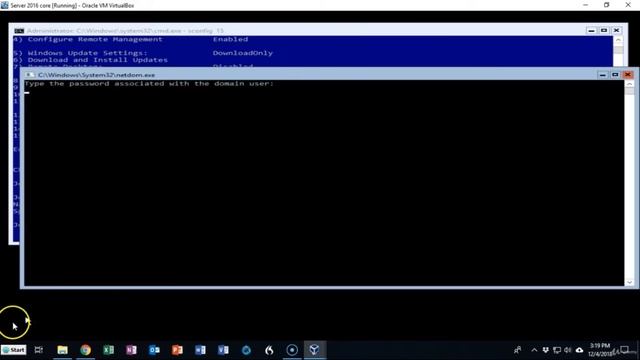This screenshot has width=640, height=360.
Task: Minimize the netdom.exe console window
Action: click(602, 75)
